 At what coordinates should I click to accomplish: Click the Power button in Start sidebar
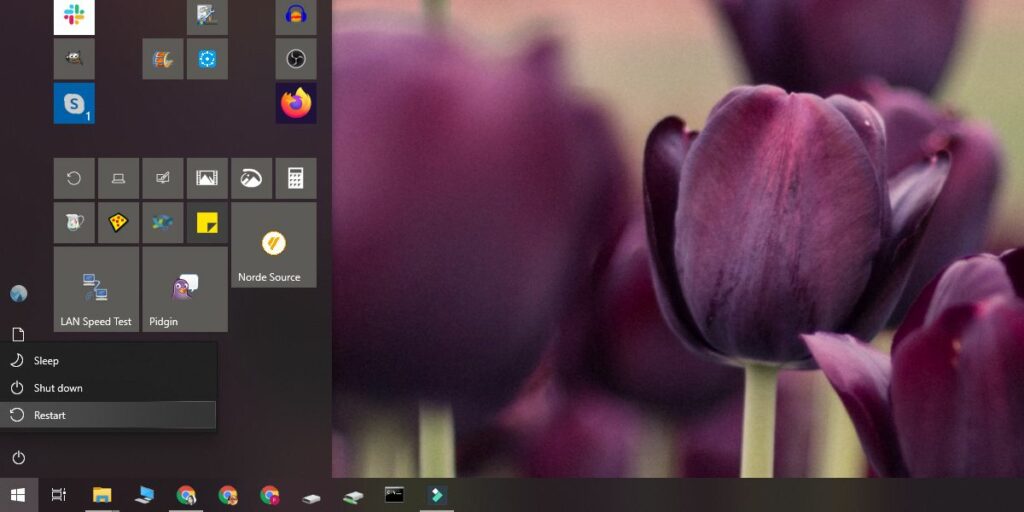[x=18, y=458]
